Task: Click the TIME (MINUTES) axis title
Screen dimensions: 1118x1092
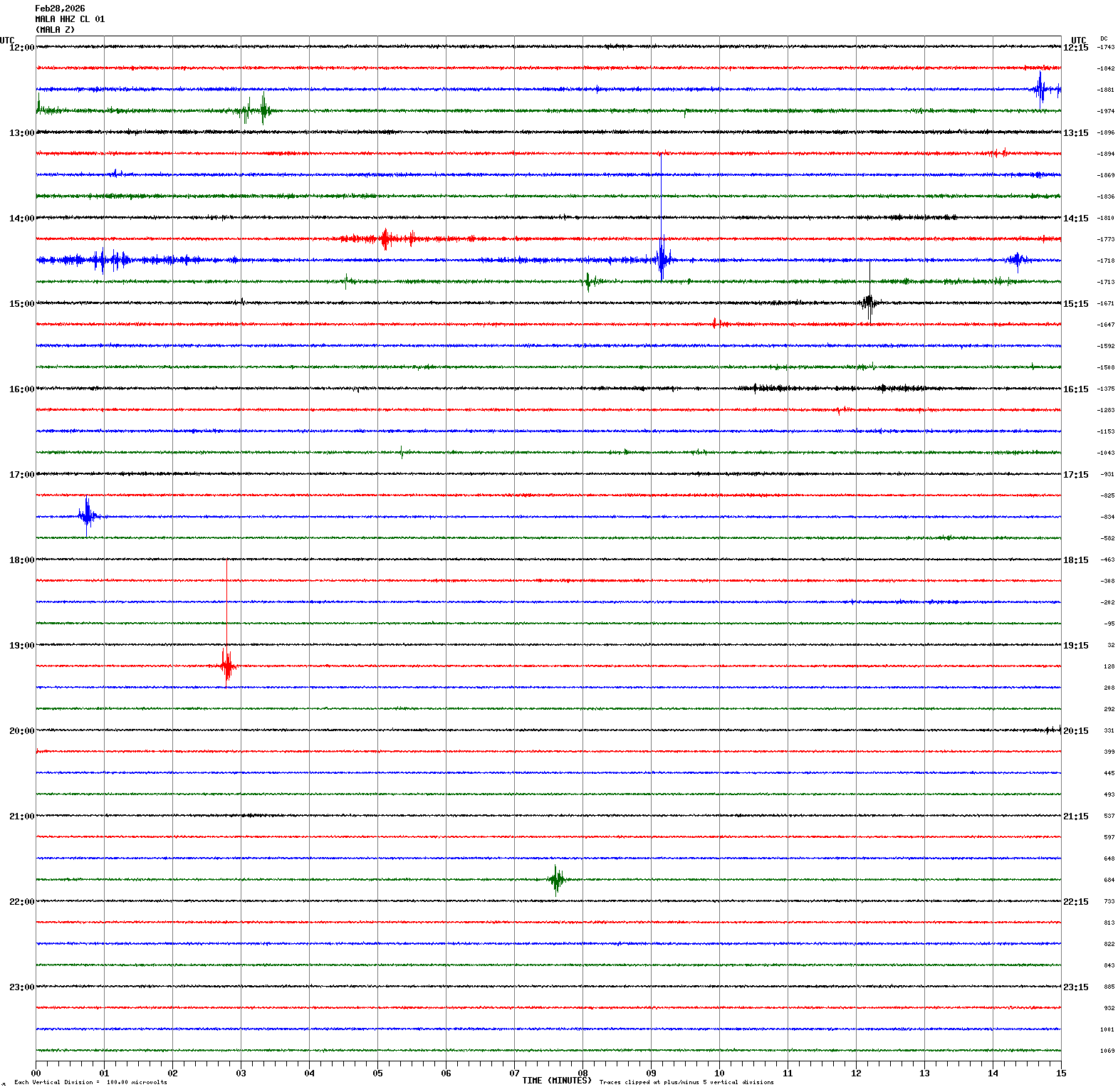Action: (x=556, y=1081)
